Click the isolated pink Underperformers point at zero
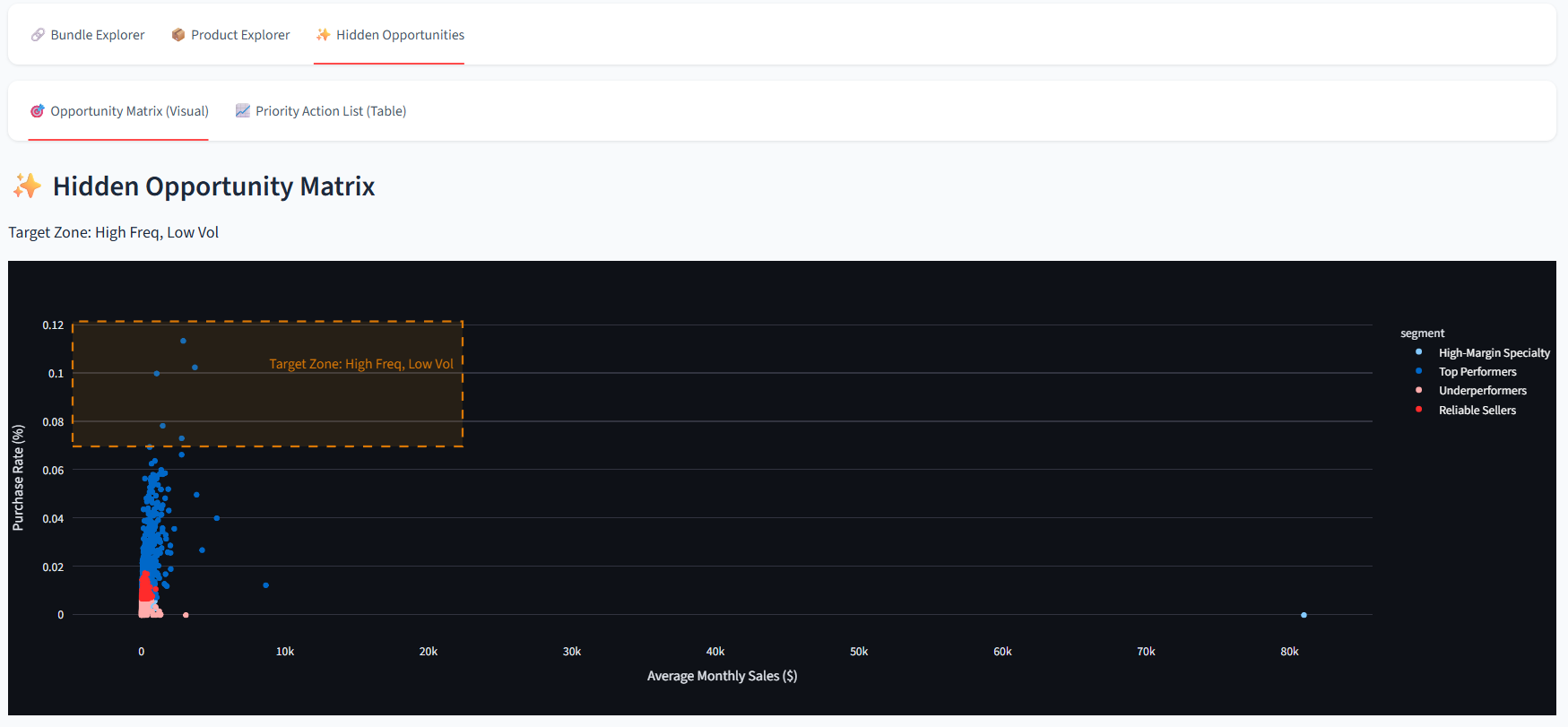 click(x=186, y=615)
